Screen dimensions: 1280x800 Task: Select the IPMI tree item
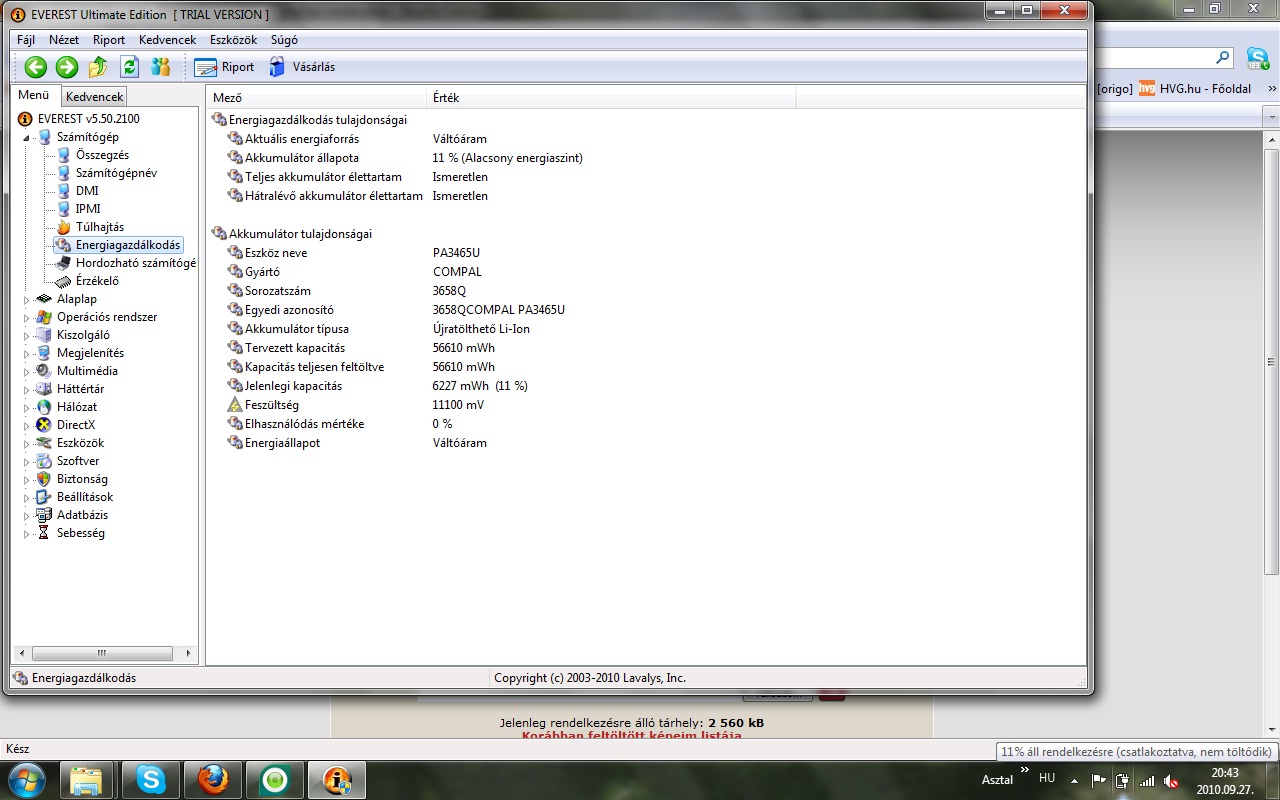88,209
